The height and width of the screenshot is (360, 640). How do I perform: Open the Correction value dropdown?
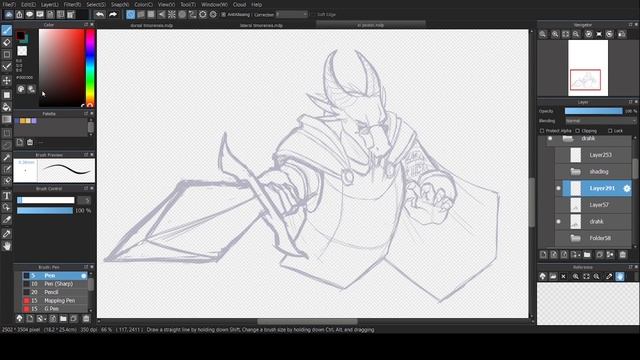292,14
